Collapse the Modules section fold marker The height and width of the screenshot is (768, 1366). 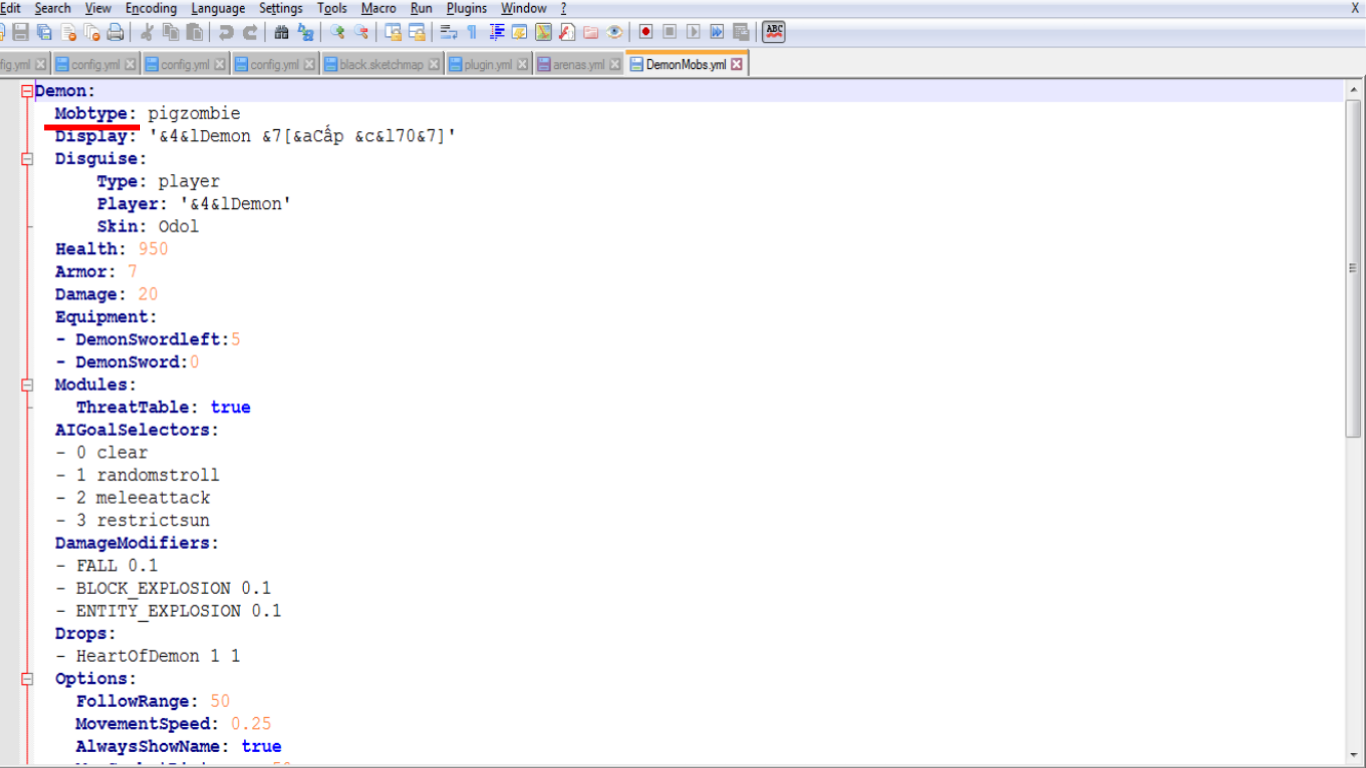(27, 385)
